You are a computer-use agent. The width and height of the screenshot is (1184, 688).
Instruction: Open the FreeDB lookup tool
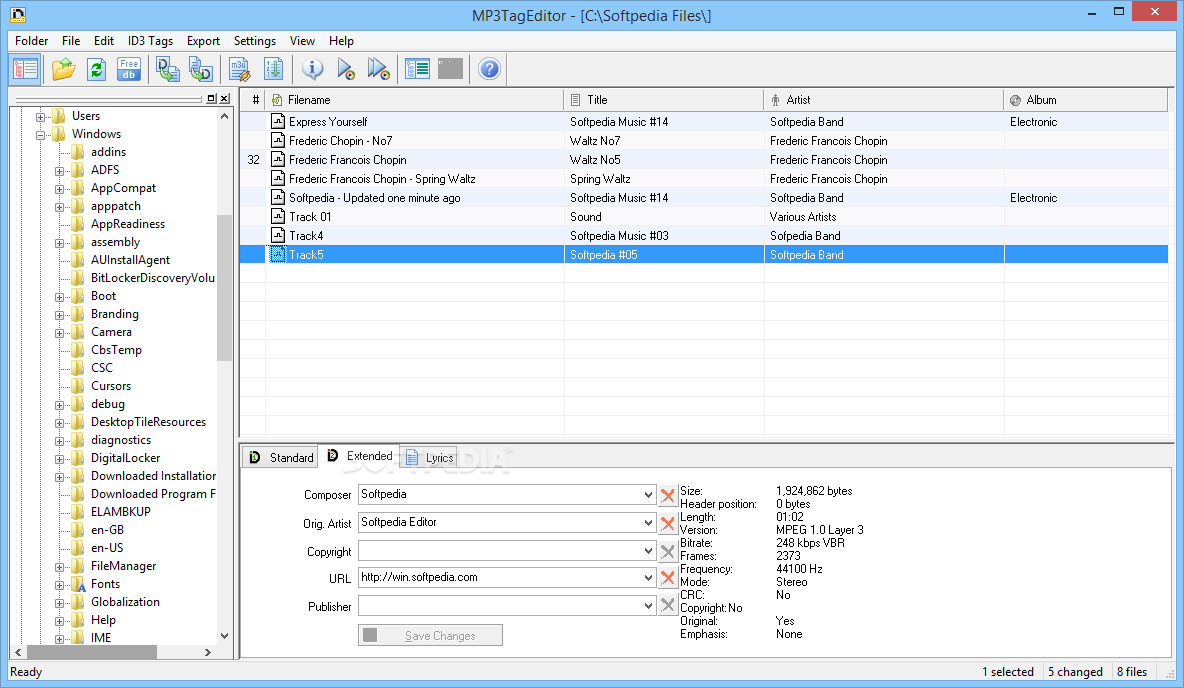(129, 69)
